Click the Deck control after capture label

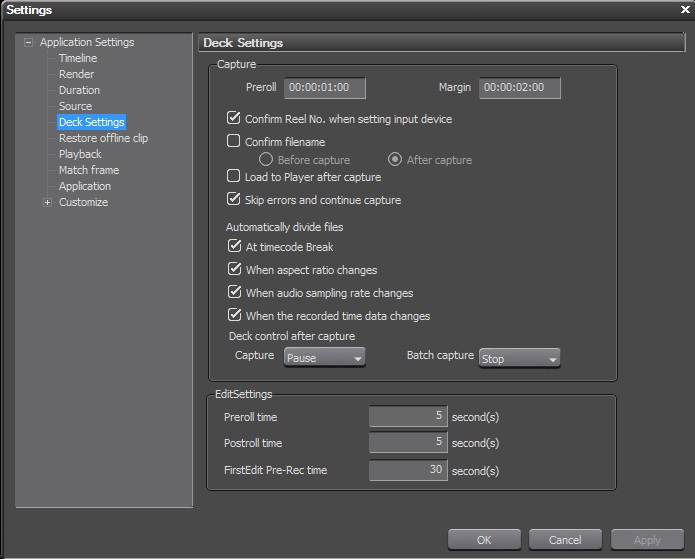tap(292, 336)
